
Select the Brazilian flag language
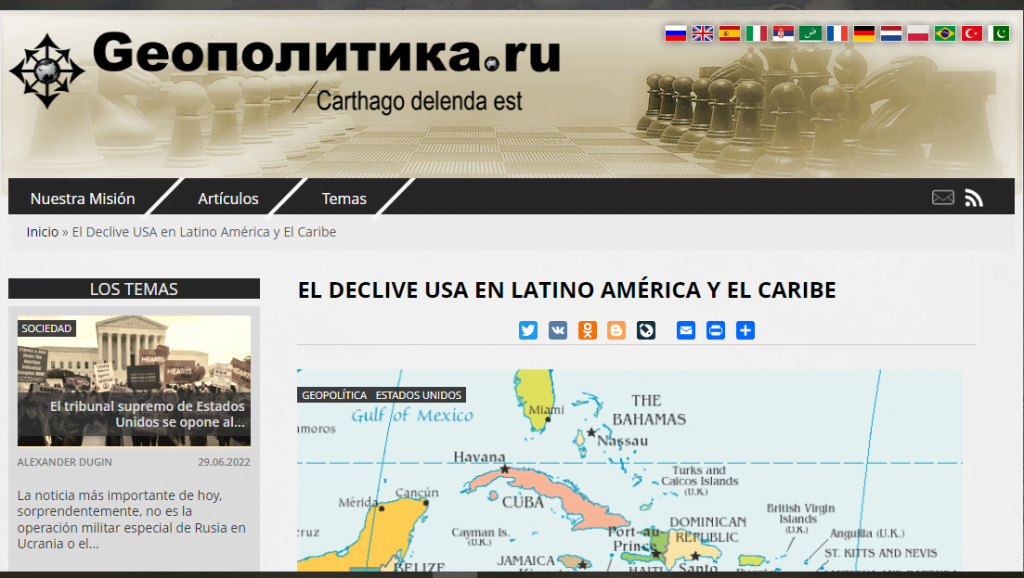point(945,33)
